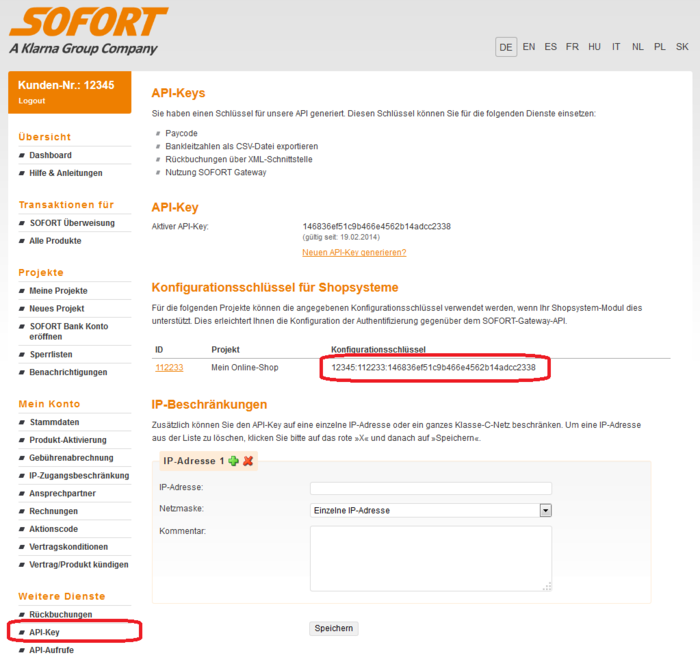Open Aktionscode

click(x=54, y=529)
